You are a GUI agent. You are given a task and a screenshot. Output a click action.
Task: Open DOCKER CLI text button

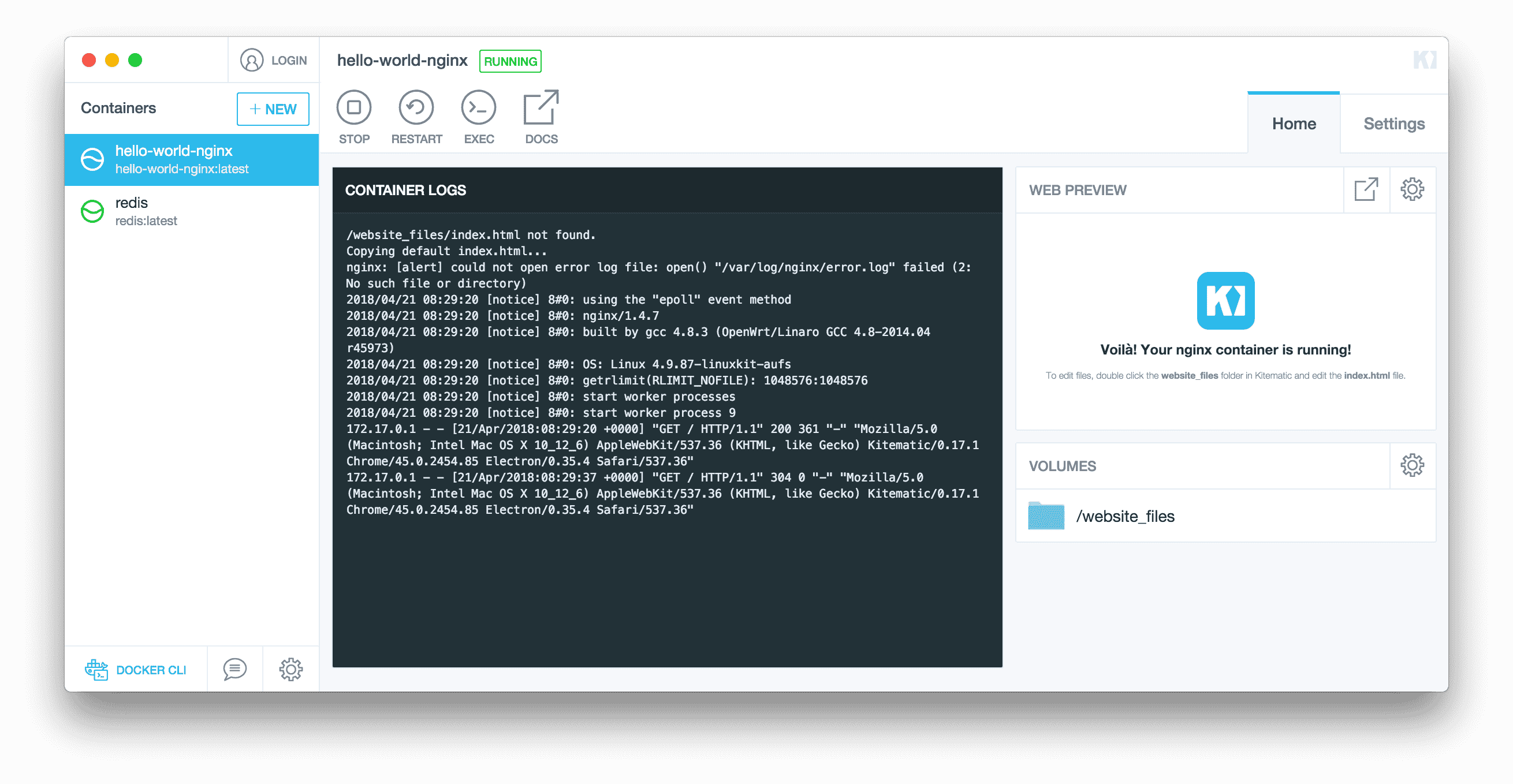click(151, 670)
